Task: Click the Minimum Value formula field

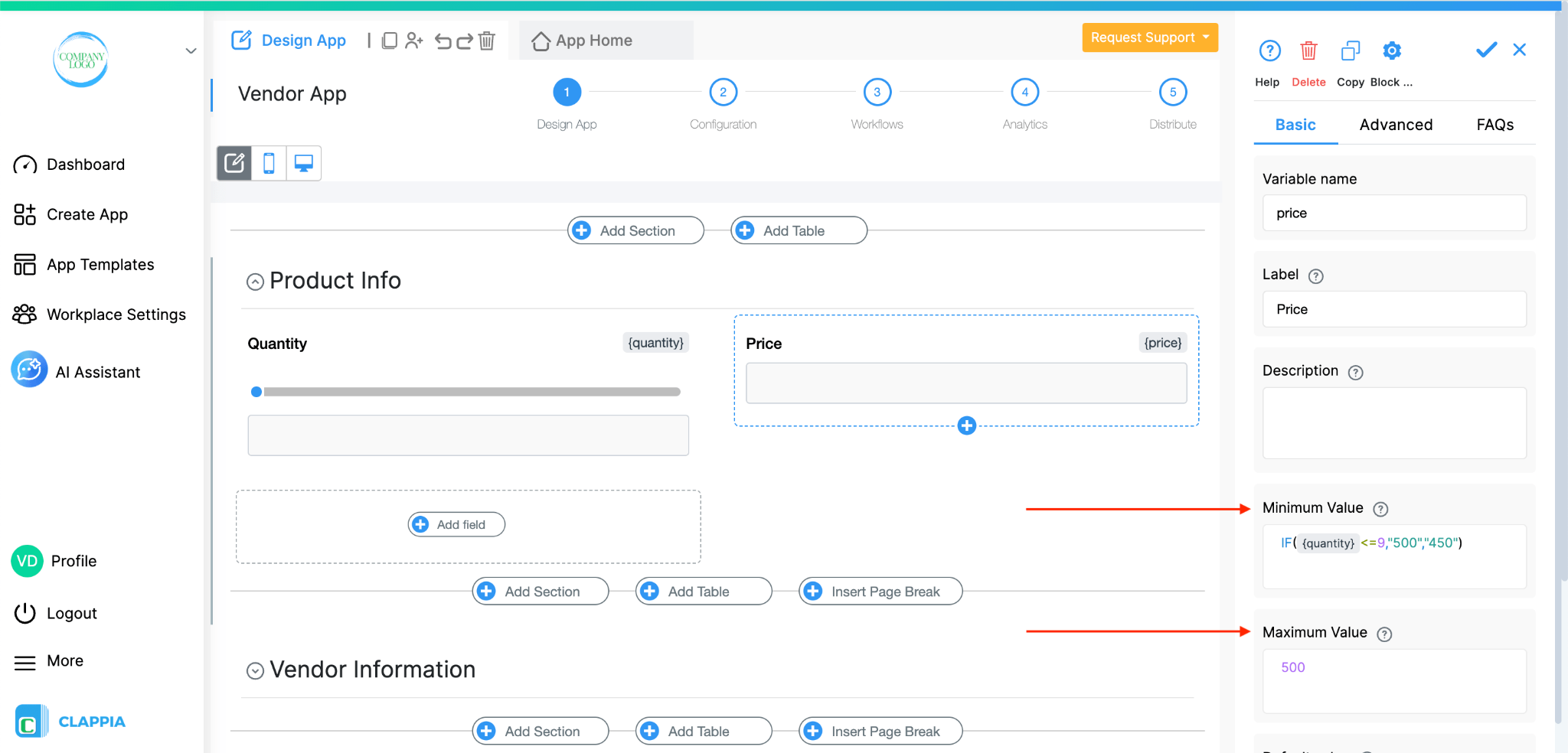Action: [x=1394, y=556]
